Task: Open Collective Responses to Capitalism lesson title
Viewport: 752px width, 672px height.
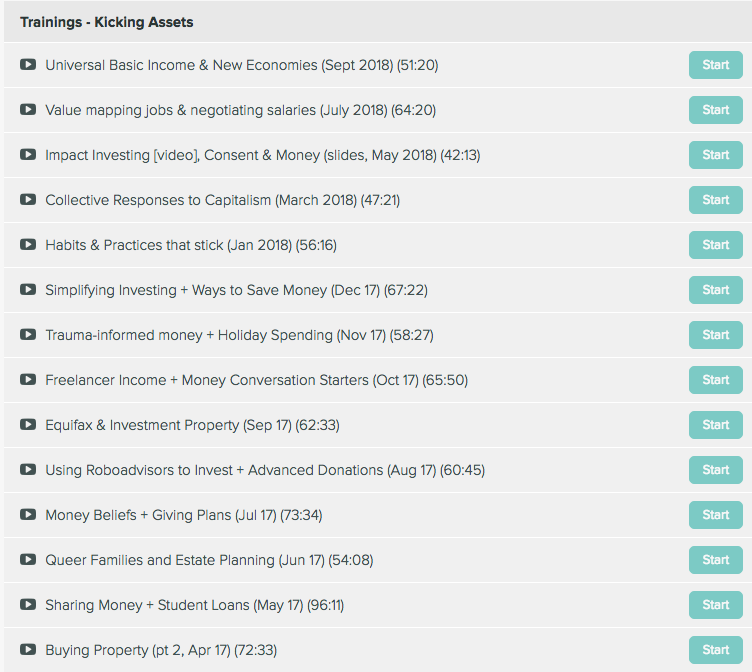Action: tap(223, 200)
